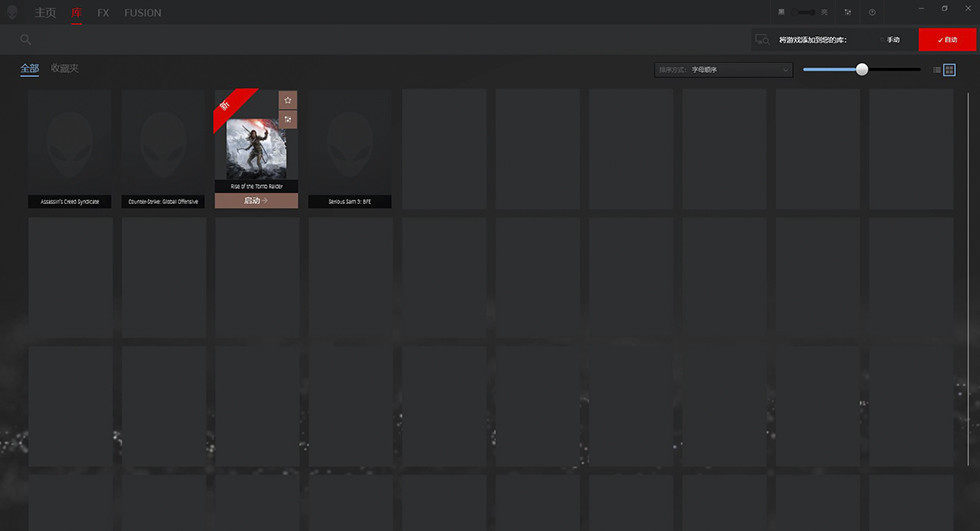Show the 收藏夹 favorites filter

point(65,68)
